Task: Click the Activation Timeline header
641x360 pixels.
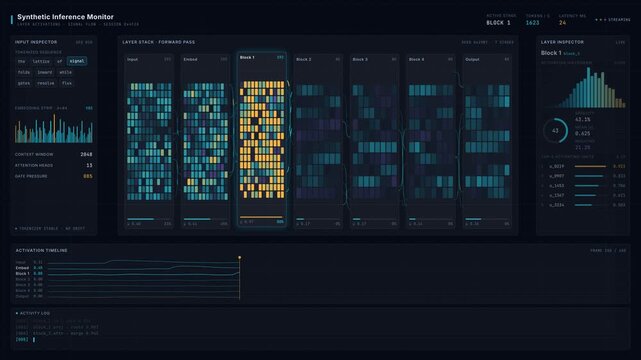Action: [41, 250]
